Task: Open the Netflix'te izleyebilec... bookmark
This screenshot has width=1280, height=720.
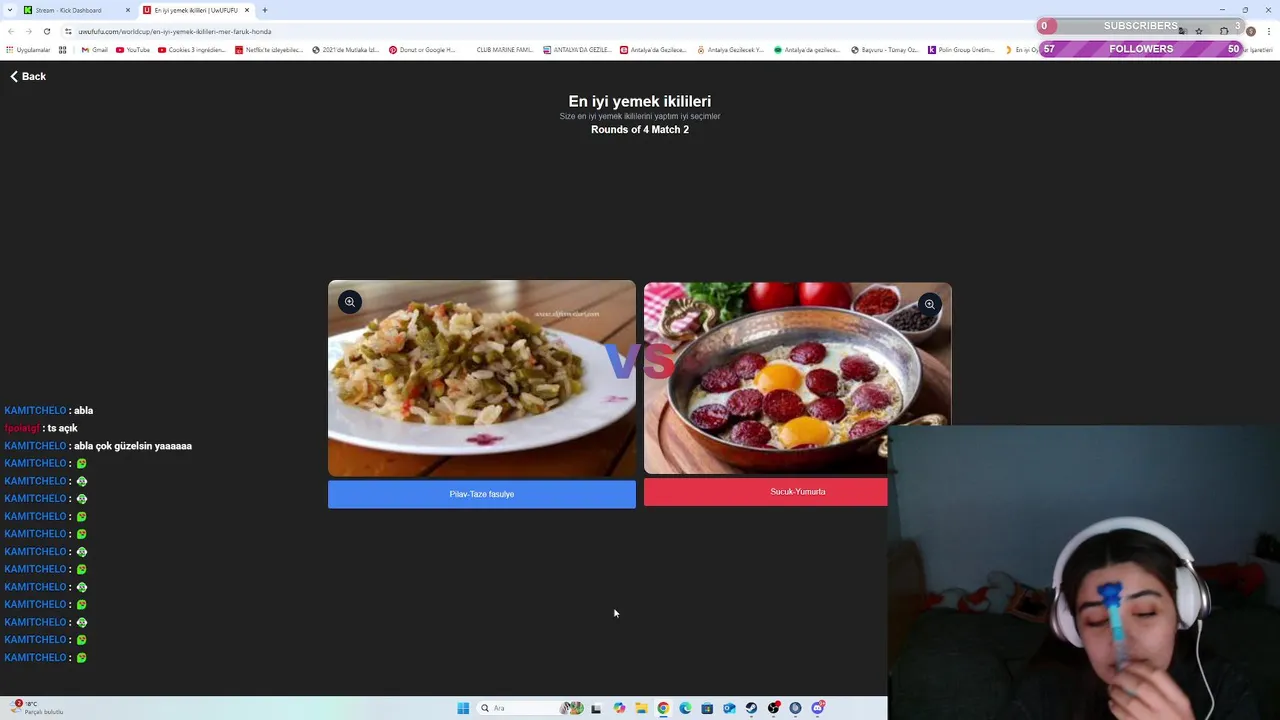Action: (x=268, y=49)
